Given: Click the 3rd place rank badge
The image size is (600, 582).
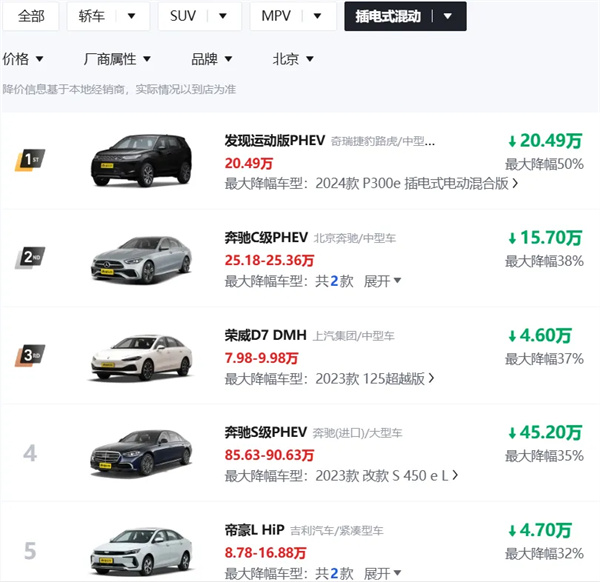Looking at the screenshot, I should tap(30, 355).
